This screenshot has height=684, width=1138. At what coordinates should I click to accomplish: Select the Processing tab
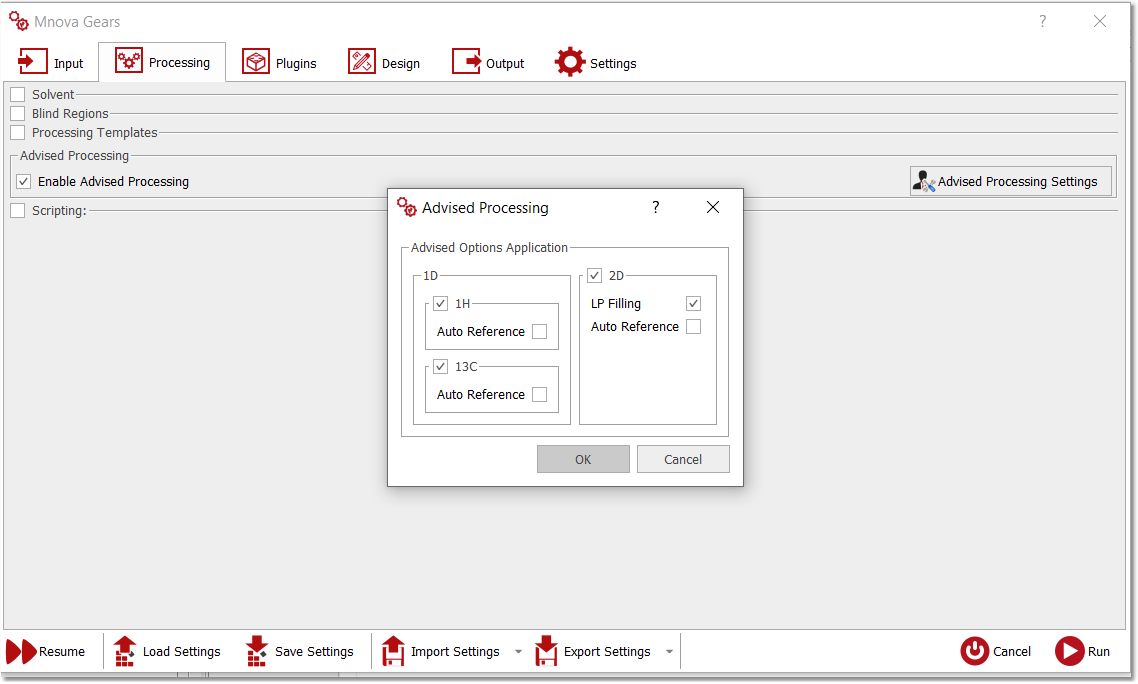pyautogui.click(x=163, y=62)
